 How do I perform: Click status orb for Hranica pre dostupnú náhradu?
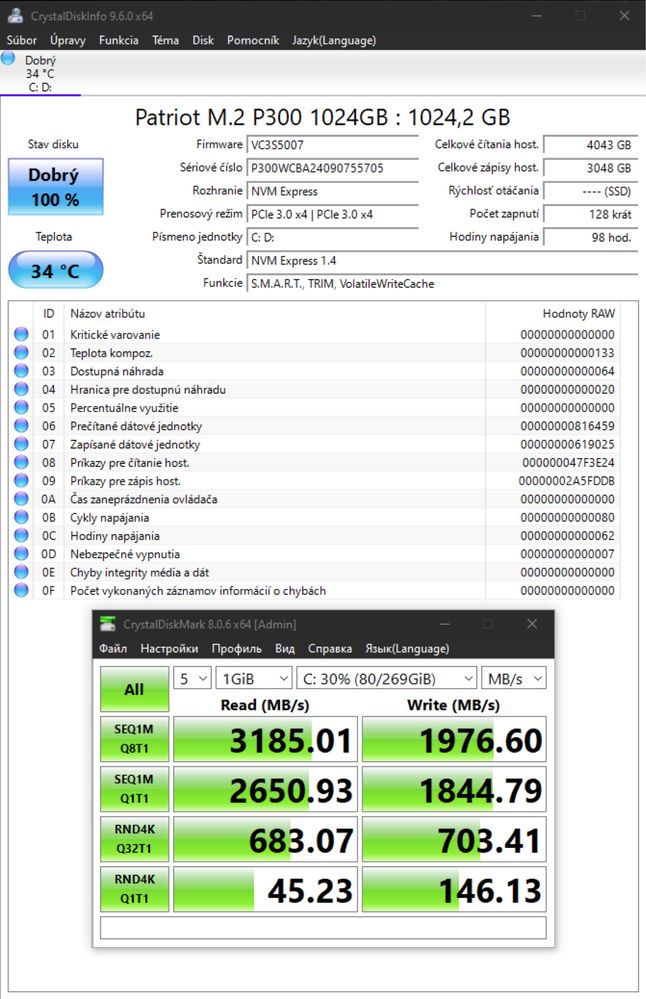[21, 389]
